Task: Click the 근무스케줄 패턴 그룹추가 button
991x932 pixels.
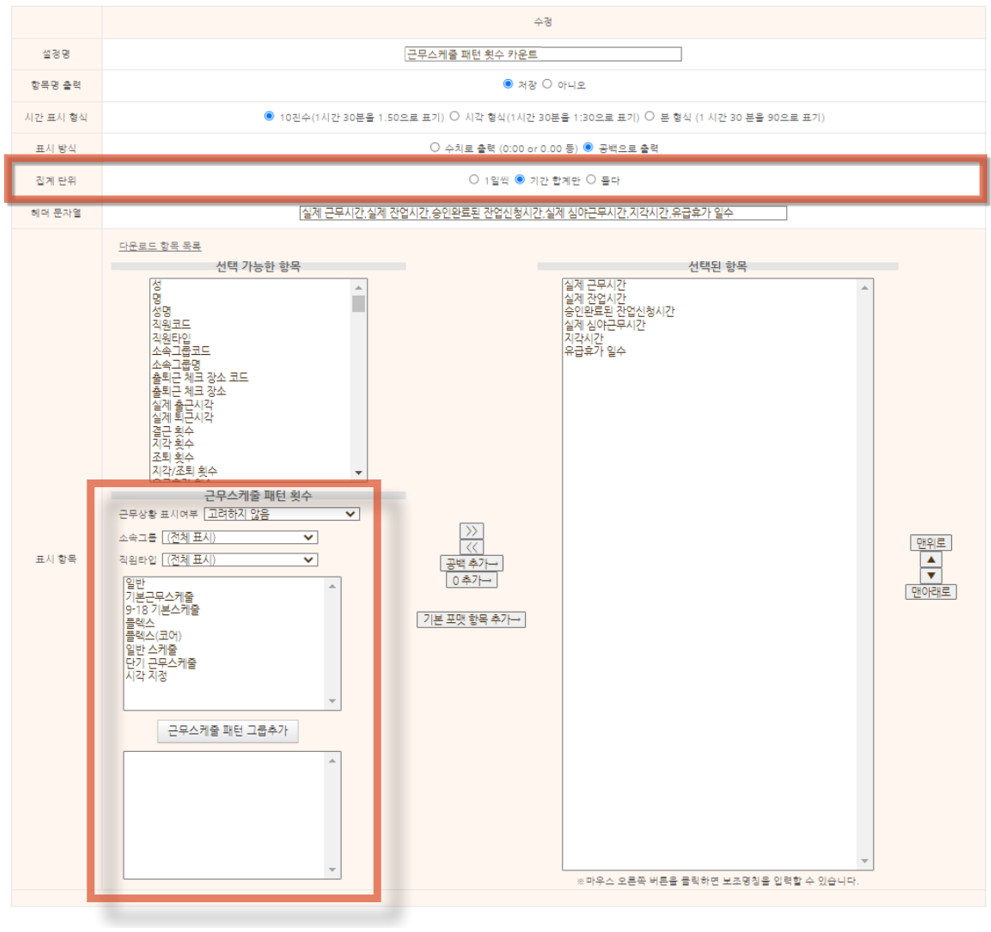Action: click(228, 731)
